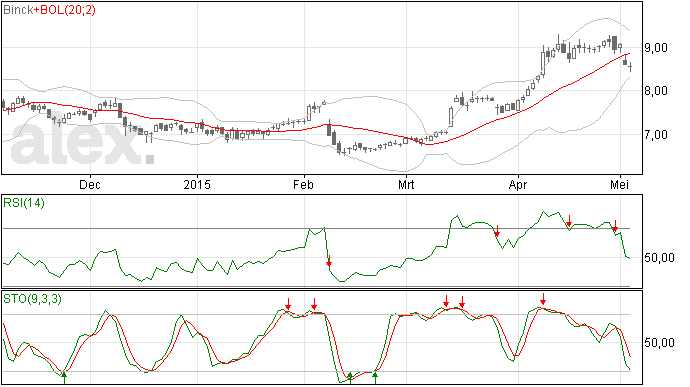The width and height of the screenshot is (690, 387).
Task: Click the 2015 date axis label
Action: click(x=197, y=184)
